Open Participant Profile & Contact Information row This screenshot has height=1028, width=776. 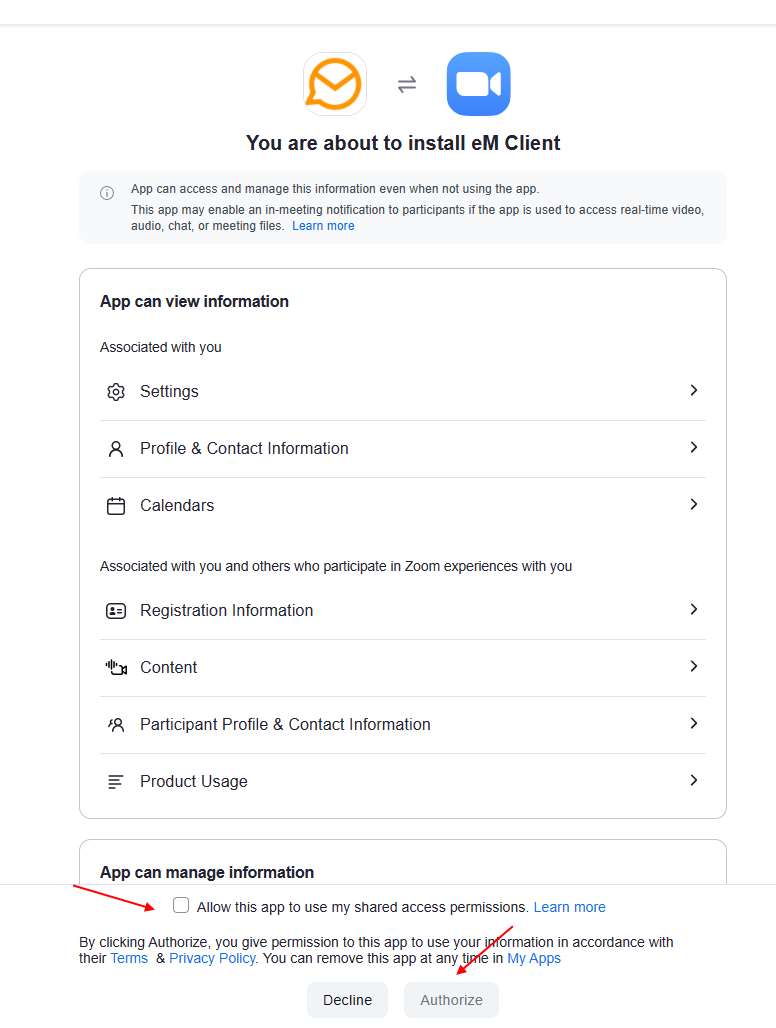tap(403, 724)
